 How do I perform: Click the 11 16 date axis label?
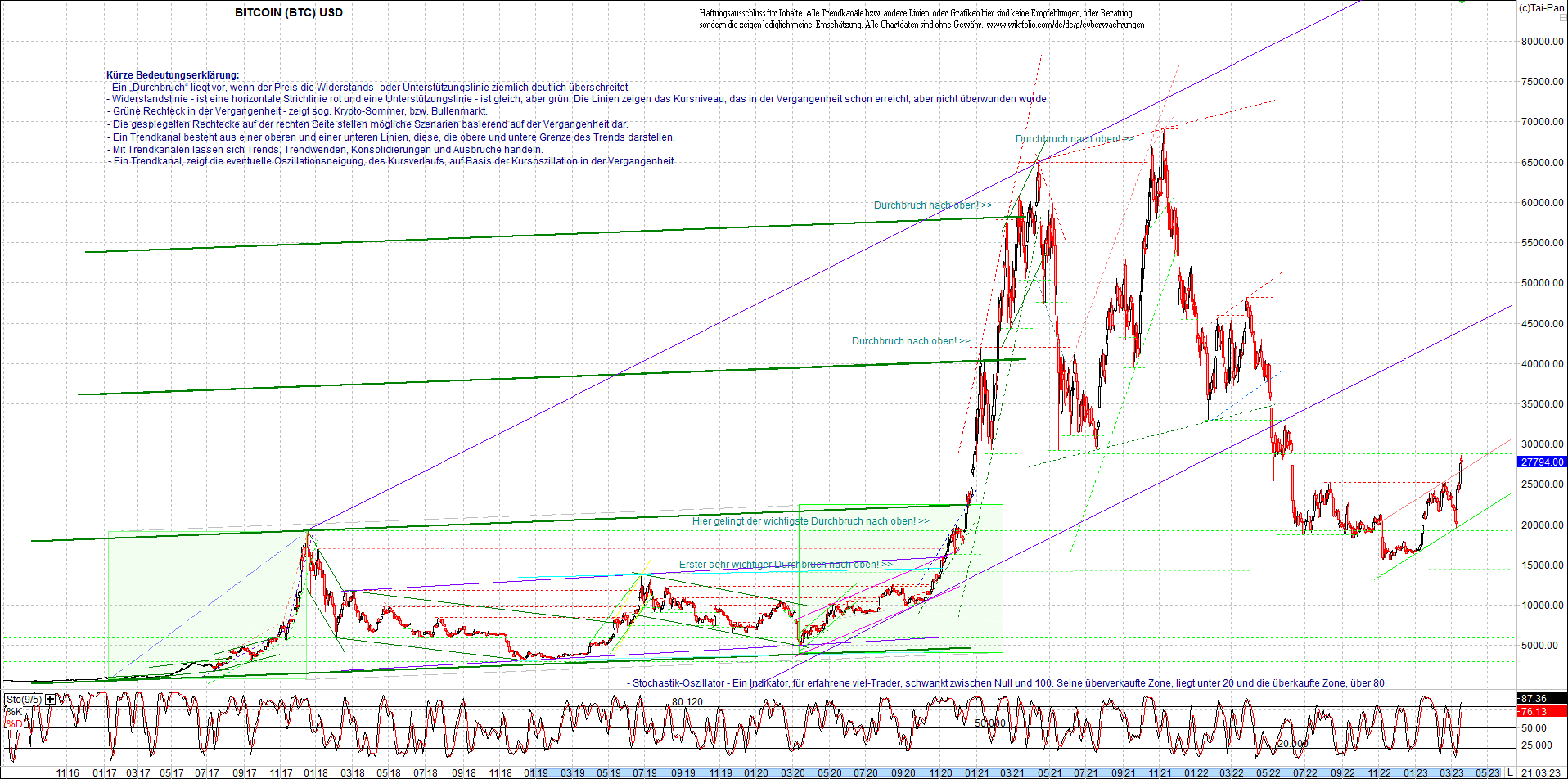click(68, 772)
